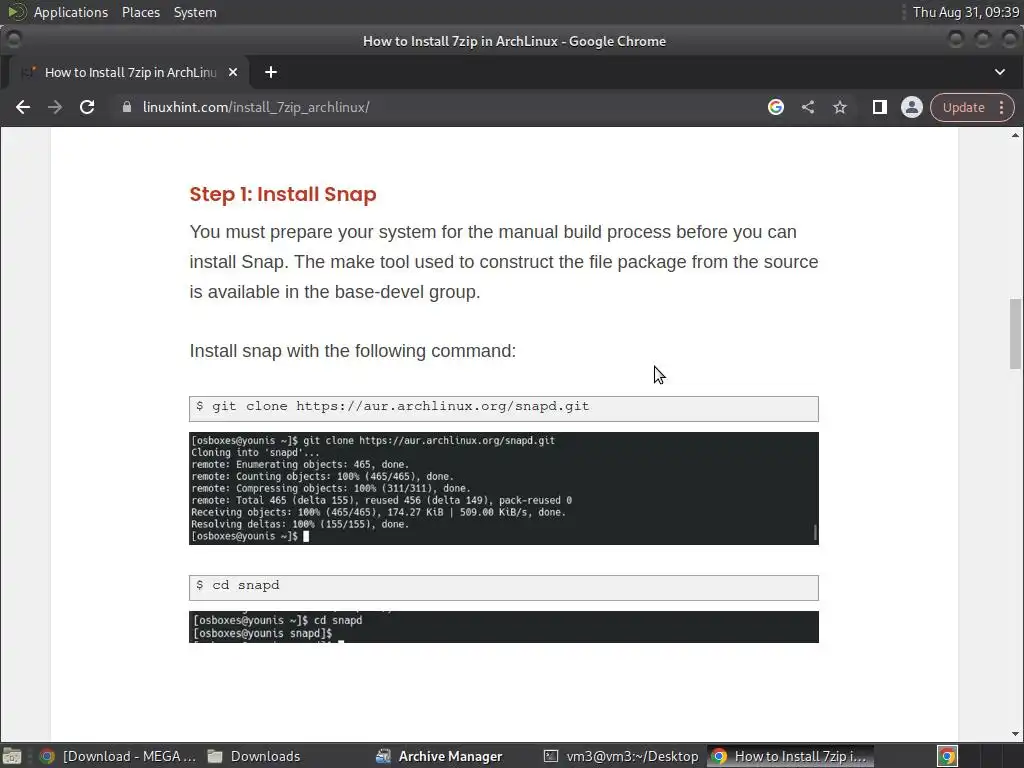Image resolution: width=1024 pixels, height=768 pixels.
Task: View site info via the lock icon
Action: (x=127, y=107)
